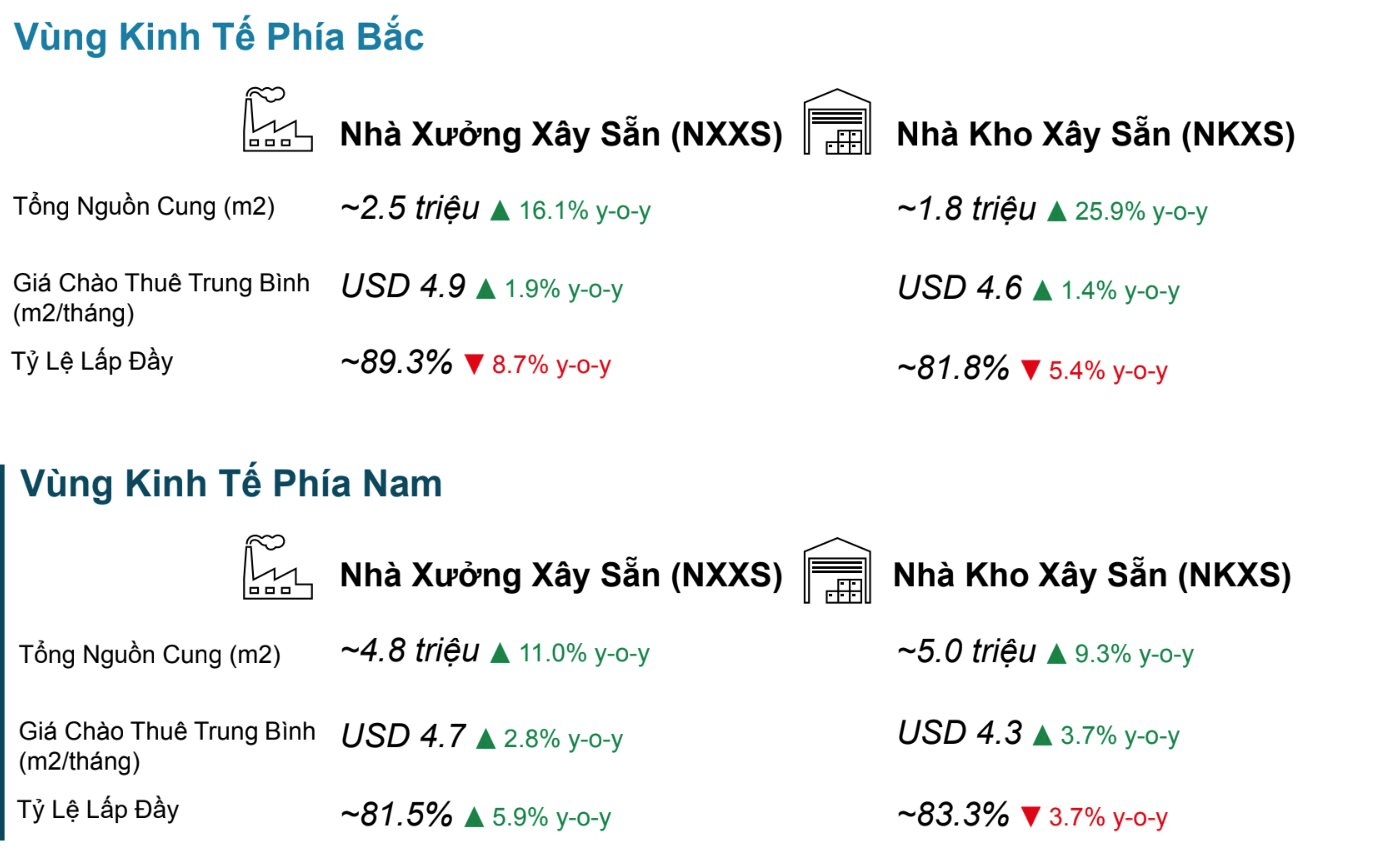Select the Vùng Kinh Tế Phía Bắc heading
The width and height of the screenshot is (1386, 868).
[218, 38]
